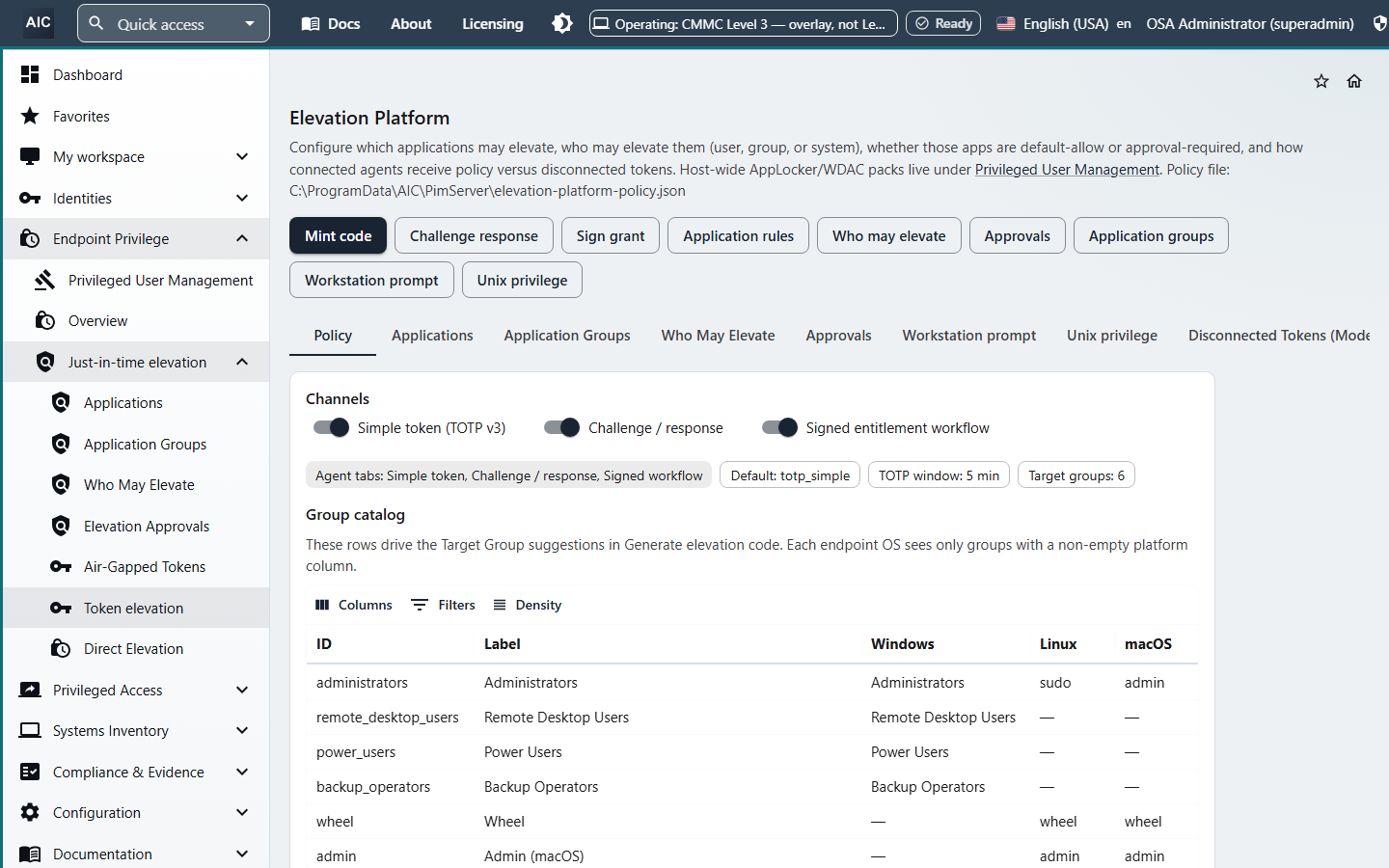Disable the Simple token (TOTP v3) switch

click(x=331, y=427)
